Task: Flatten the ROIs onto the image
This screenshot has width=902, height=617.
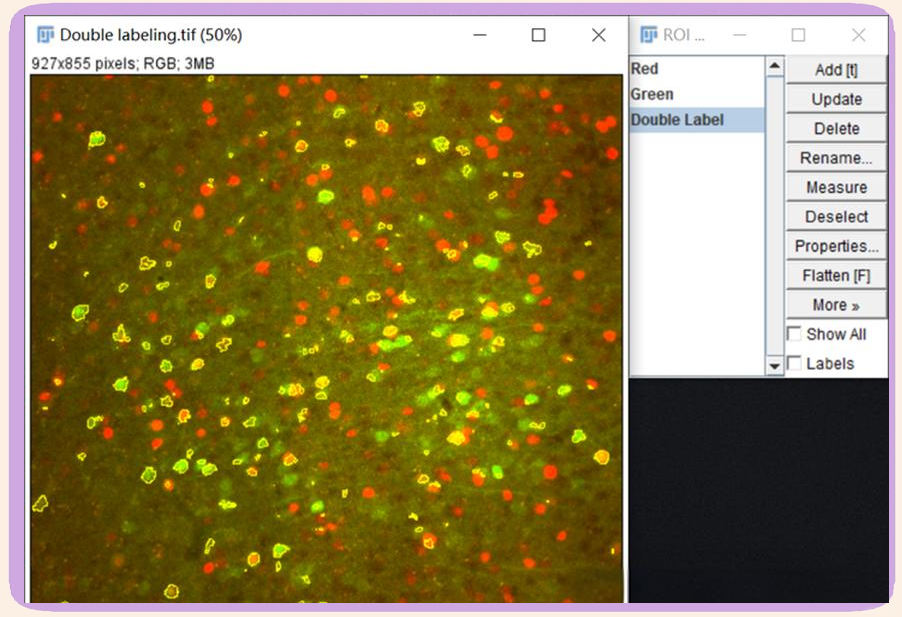Action: 835,275
